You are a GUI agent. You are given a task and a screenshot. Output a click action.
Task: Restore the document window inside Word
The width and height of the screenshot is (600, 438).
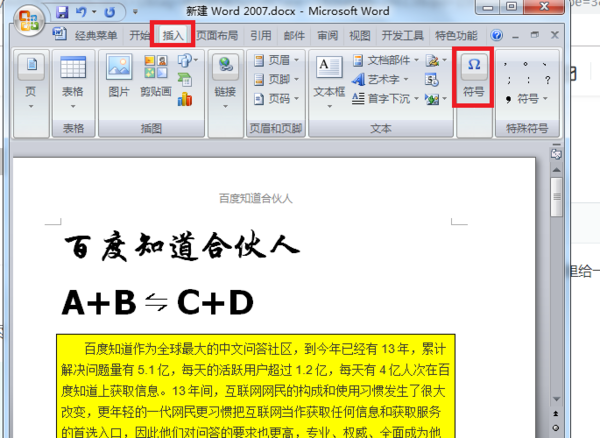pos(535,35)
